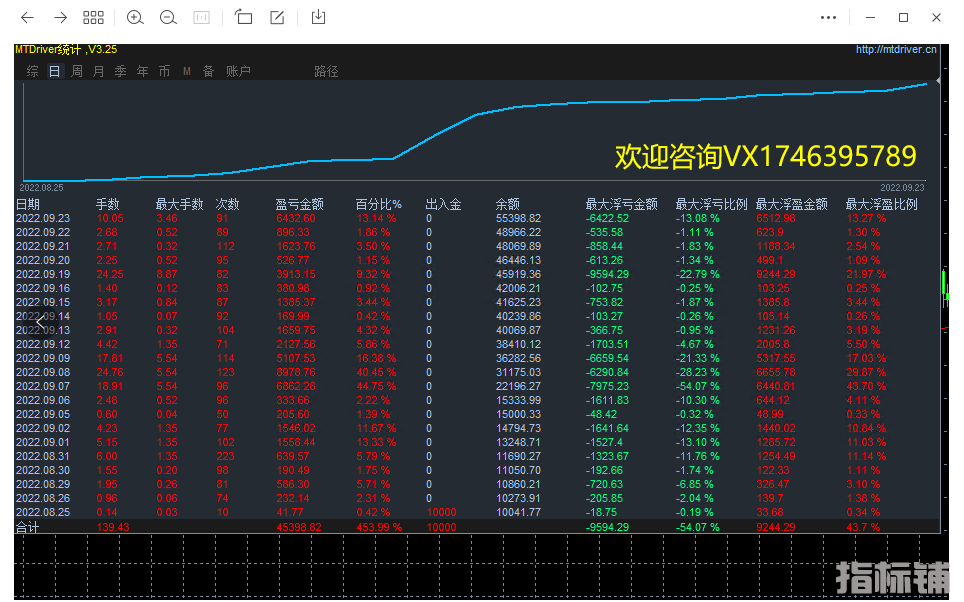Go forward to the next image
This screenshot has width=964, height=602.
[60, 17]
